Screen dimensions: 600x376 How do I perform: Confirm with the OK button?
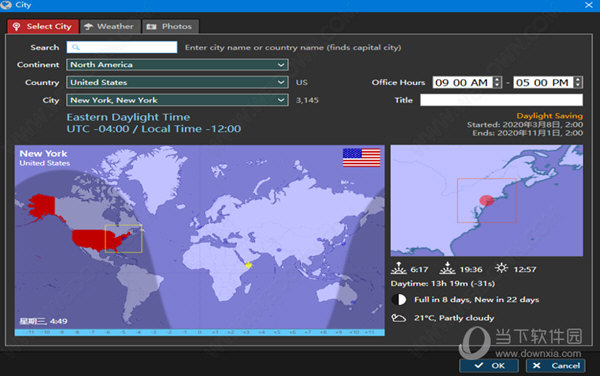pyautogui.click(x=489, y=366)
